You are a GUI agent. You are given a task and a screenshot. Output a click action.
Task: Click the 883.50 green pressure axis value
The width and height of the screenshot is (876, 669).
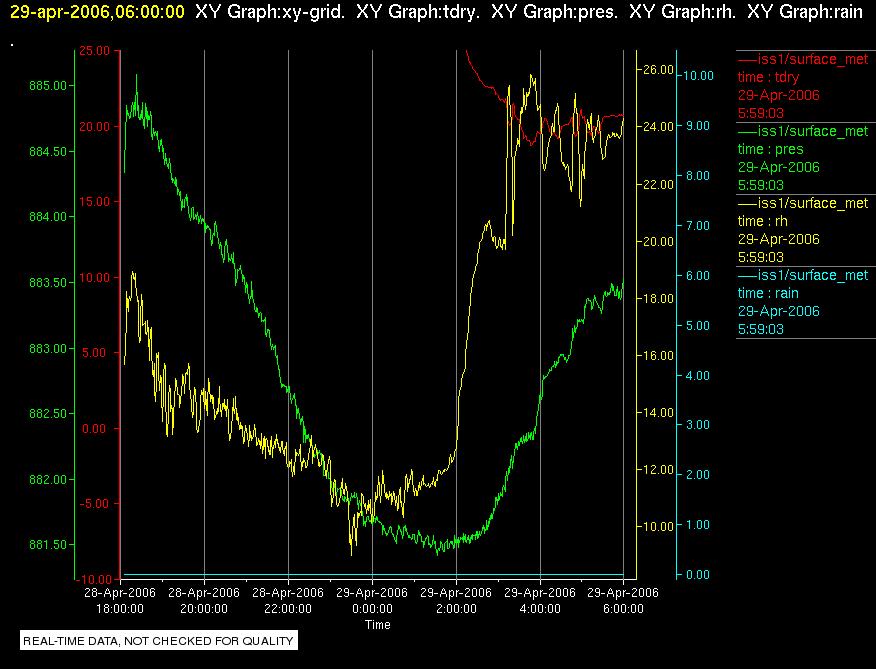48,283
